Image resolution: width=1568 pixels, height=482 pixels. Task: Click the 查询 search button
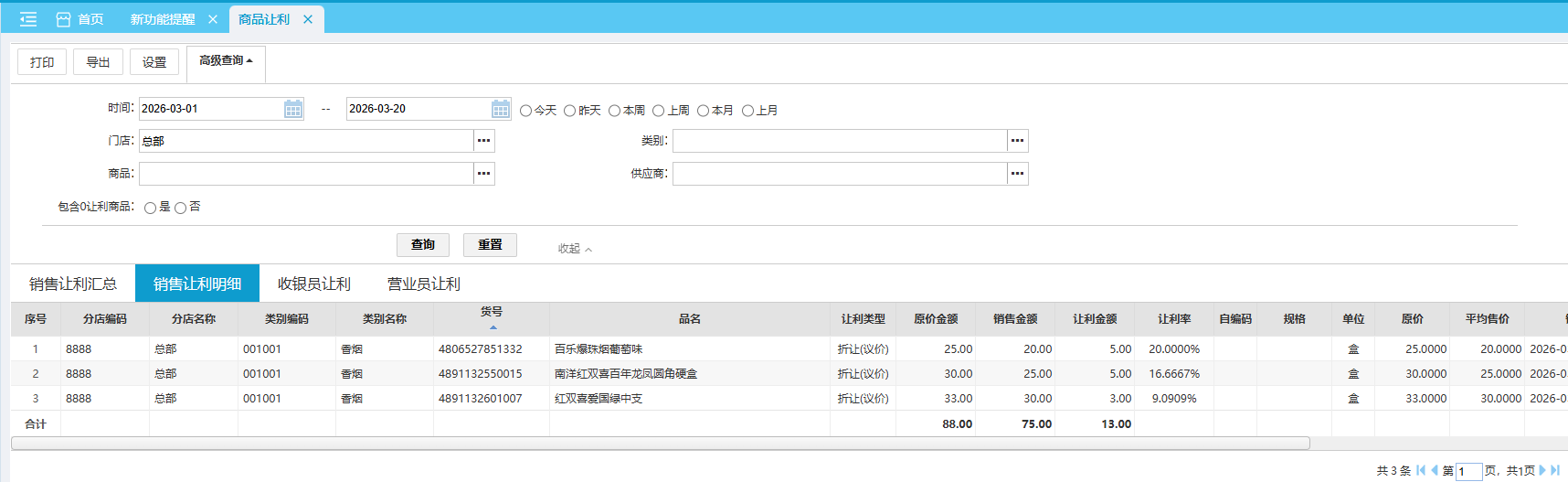tap(422, 245)
